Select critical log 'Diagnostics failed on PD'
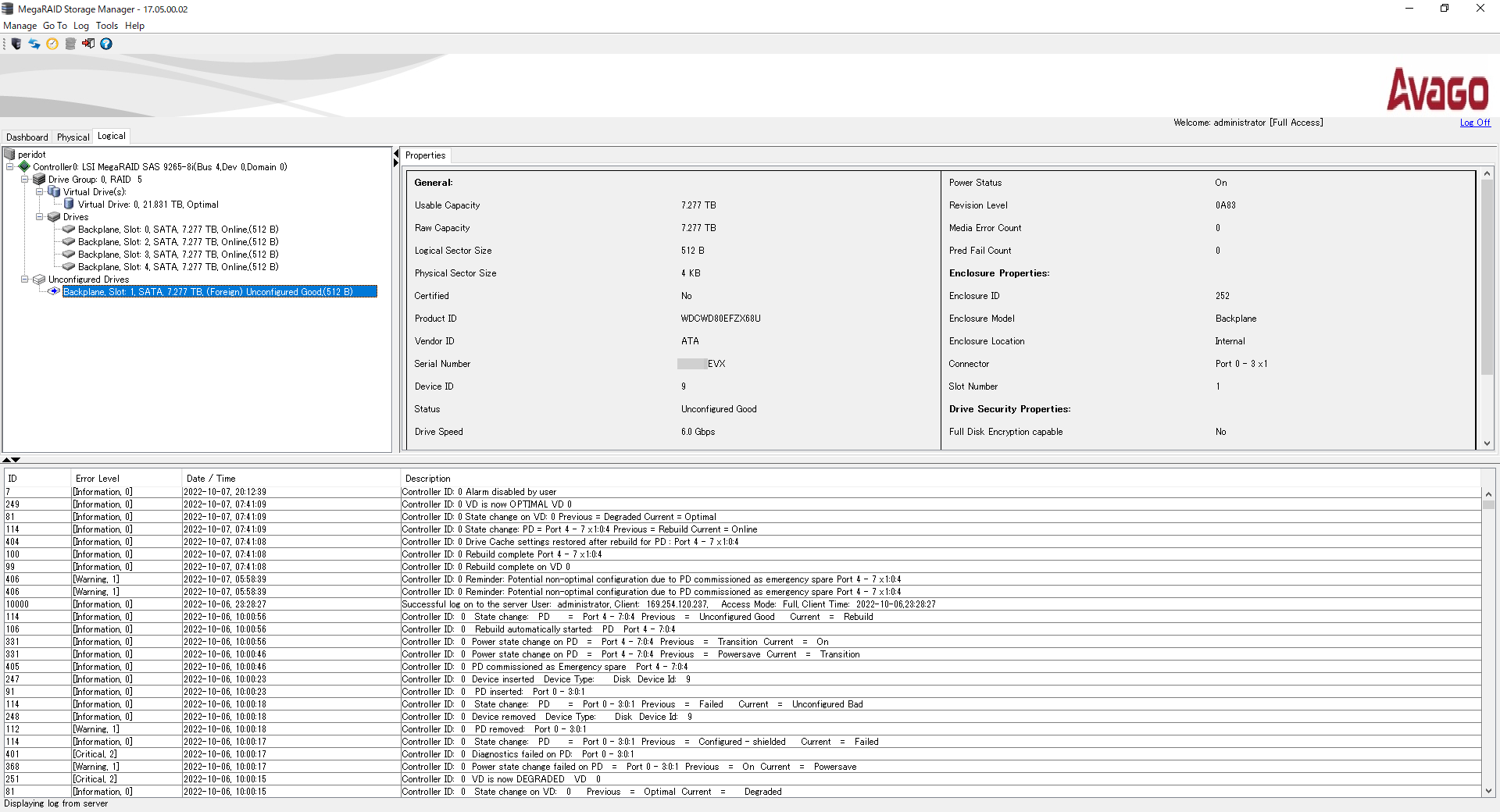This screenshot has height=812, width=1500. coord(742,754)
